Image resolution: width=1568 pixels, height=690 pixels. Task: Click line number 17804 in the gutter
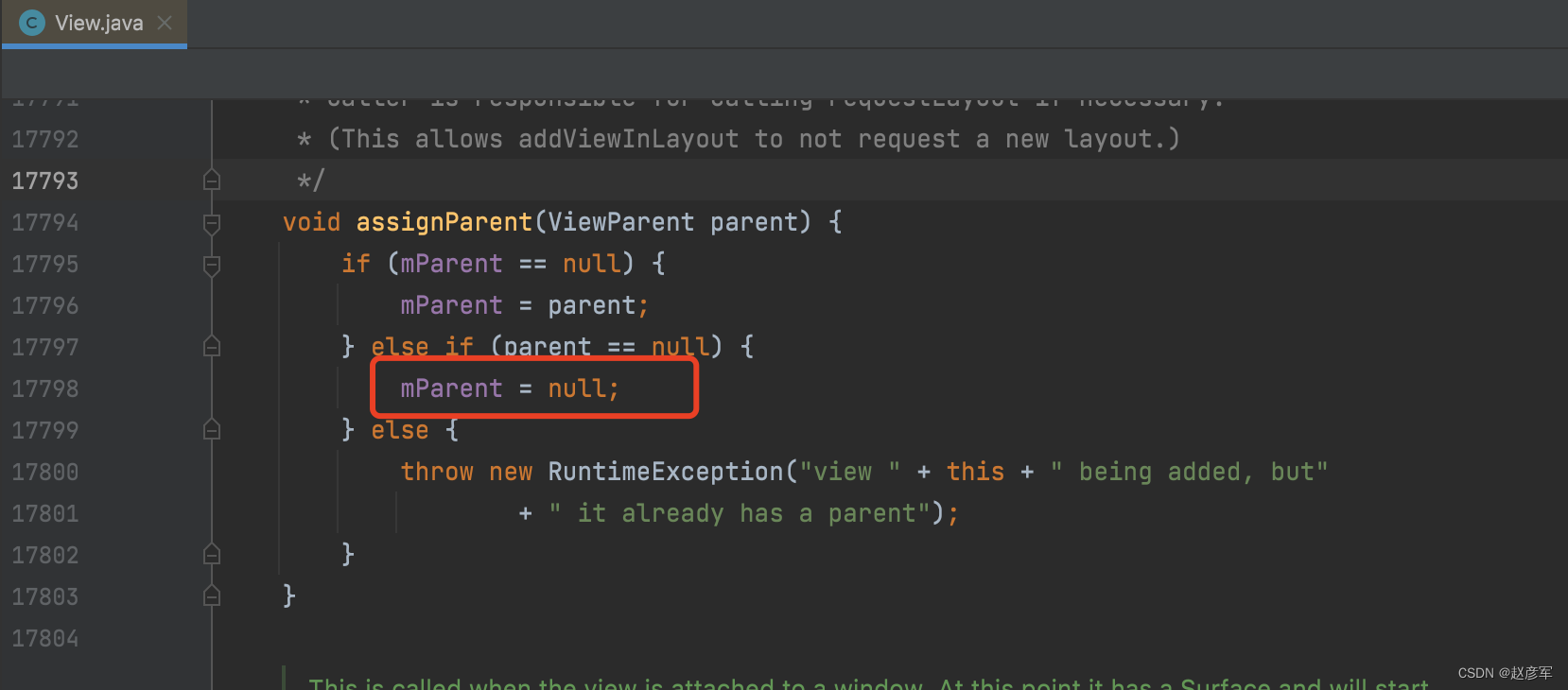(x=45, y=638)
